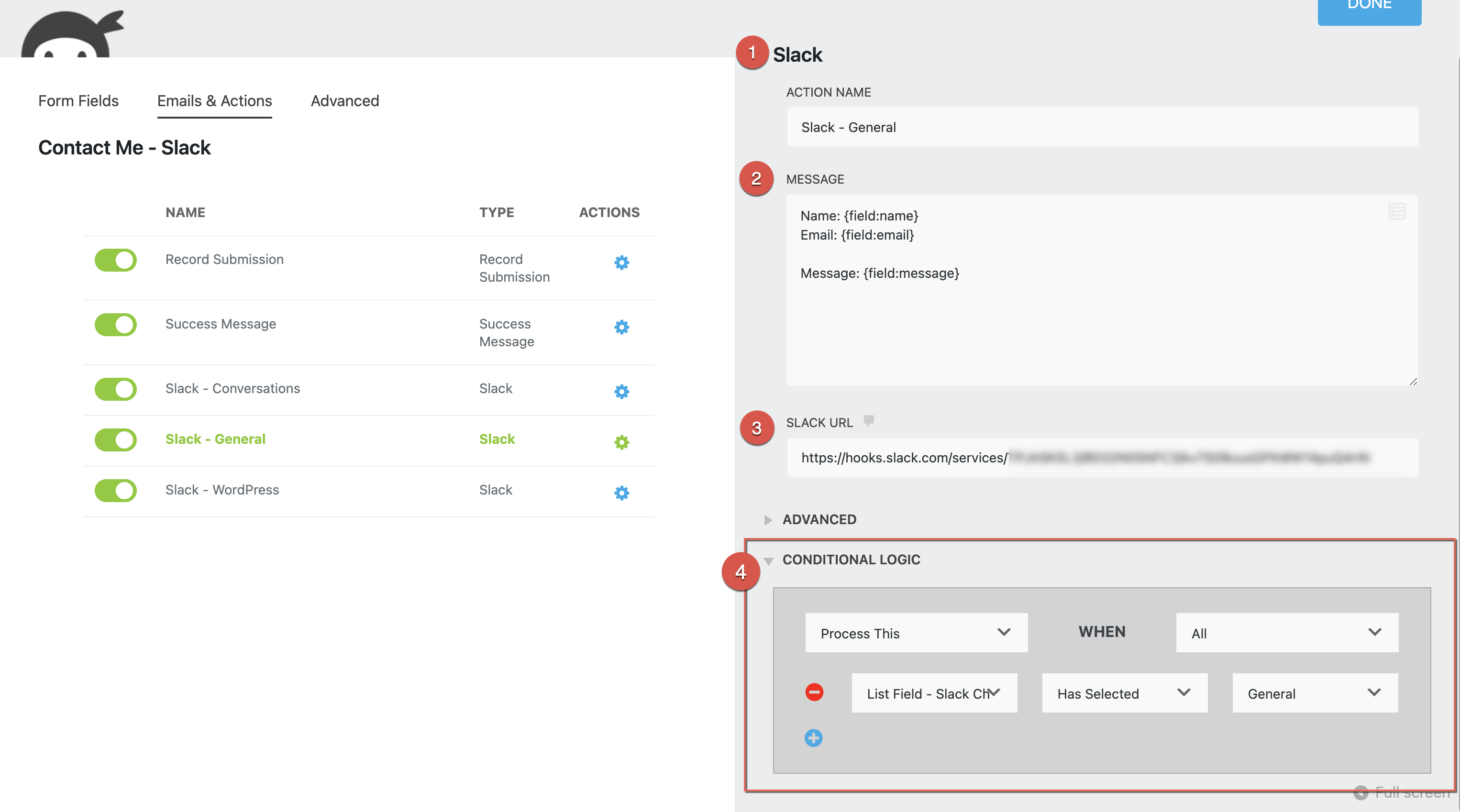Remove condition with red minus icon
This screenshot has height=812, width=1460.
(x=814, y=692)
